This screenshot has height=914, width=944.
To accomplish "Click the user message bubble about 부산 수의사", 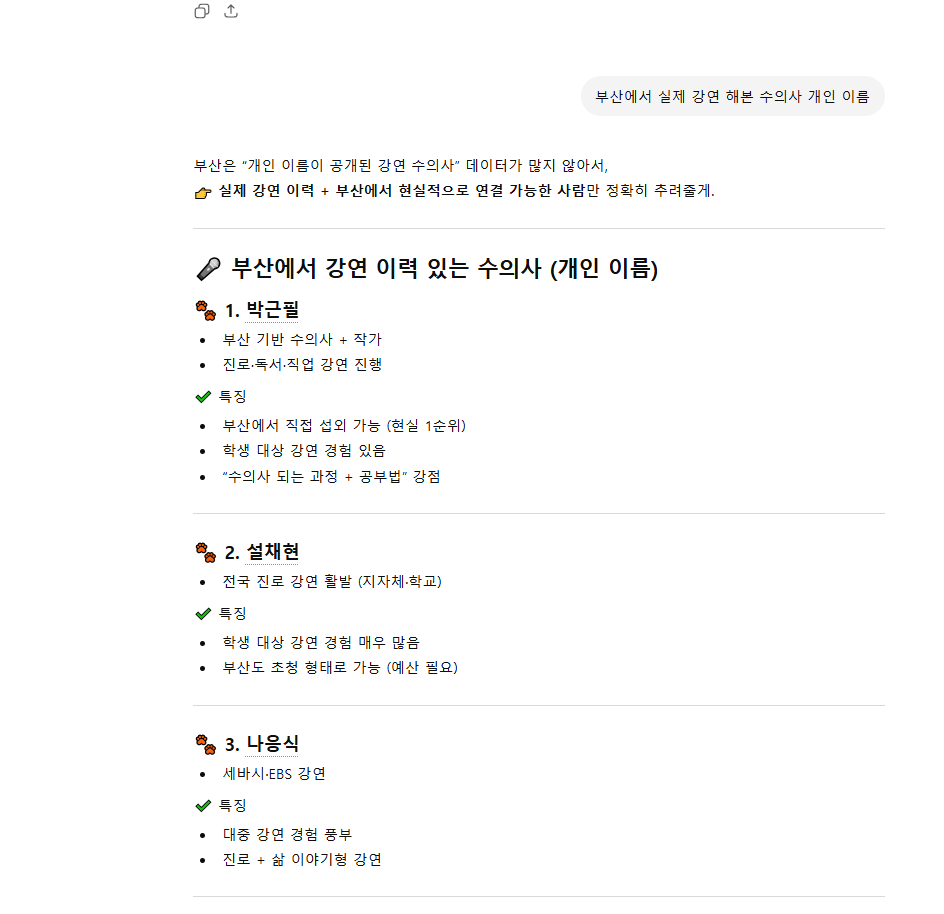I will (732, 96).
